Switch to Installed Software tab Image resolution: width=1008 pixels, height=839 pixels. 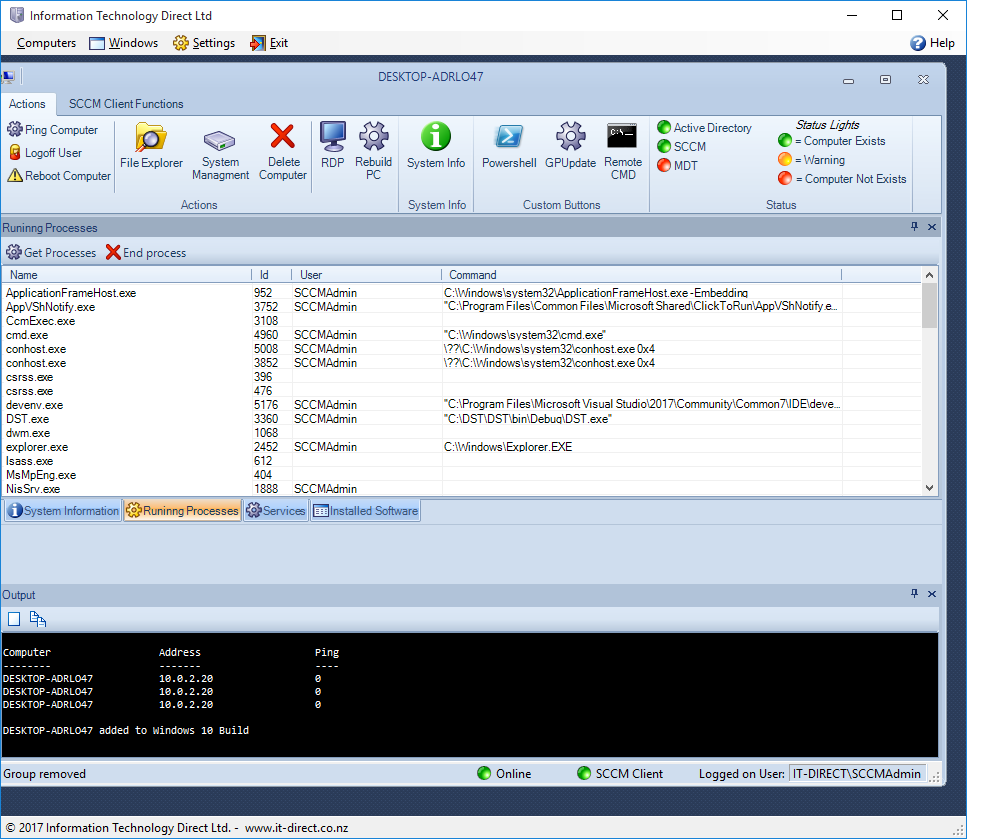pyautogui.click(x=365, y=511)
